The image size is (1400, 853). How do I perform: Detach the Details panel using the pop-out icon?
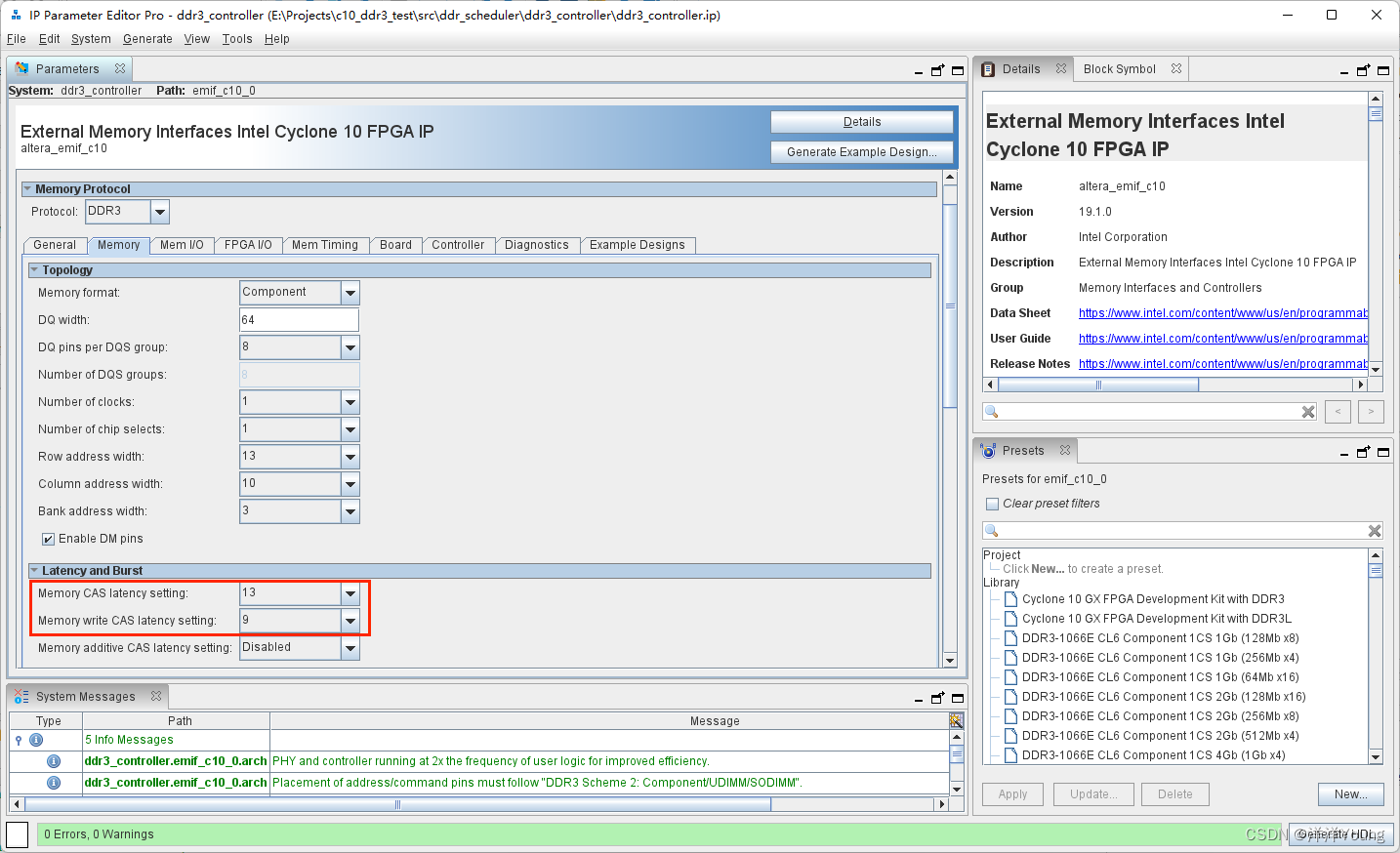pos(1364,70)
